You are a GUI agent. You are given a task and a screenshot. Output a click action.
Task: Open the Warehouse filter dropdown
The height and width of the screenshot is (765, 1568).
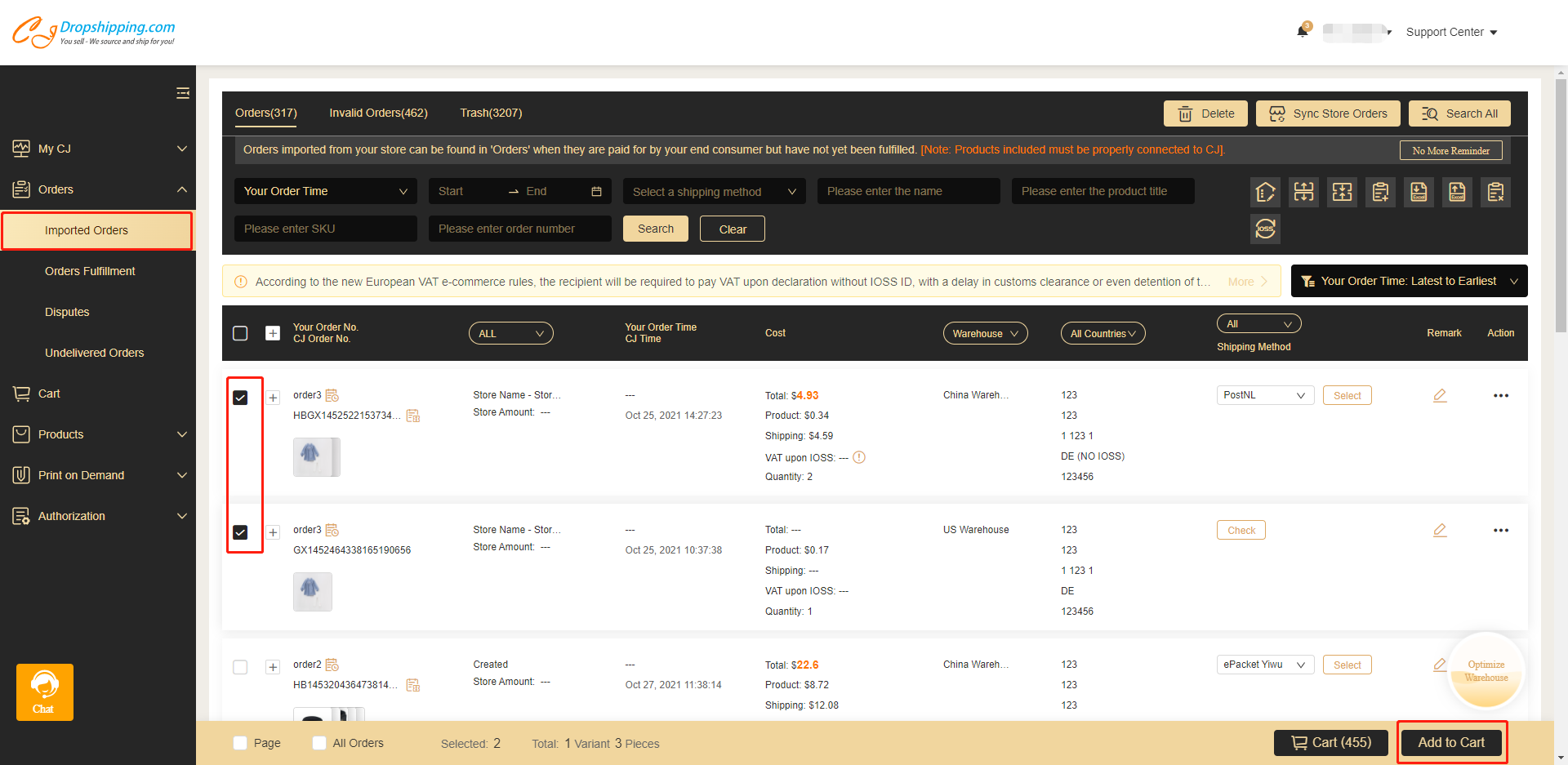tap(985, 333)
